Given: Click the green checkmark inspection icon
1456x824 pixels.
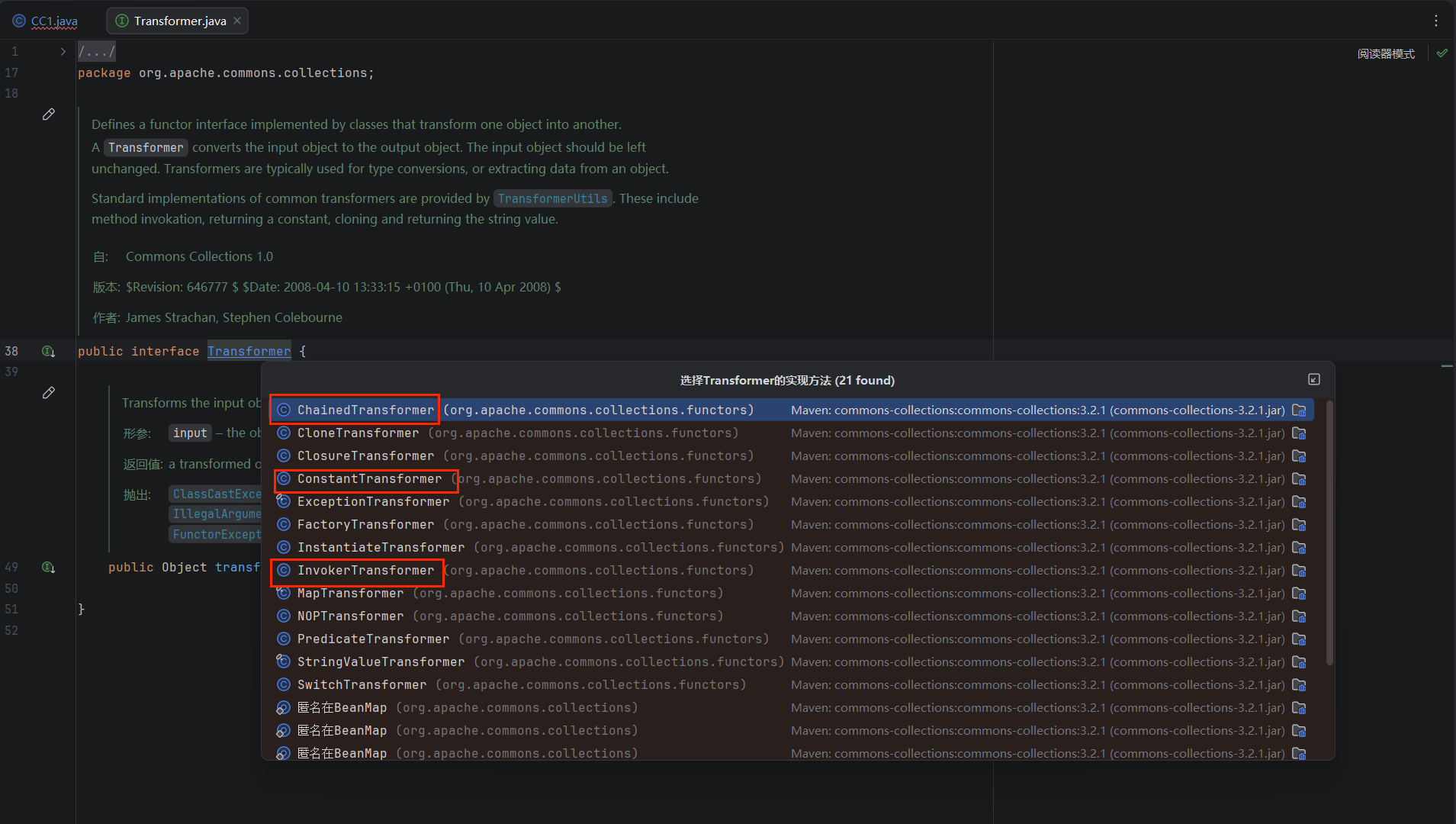Looking at the screenshot, I should coord(1442,53).
